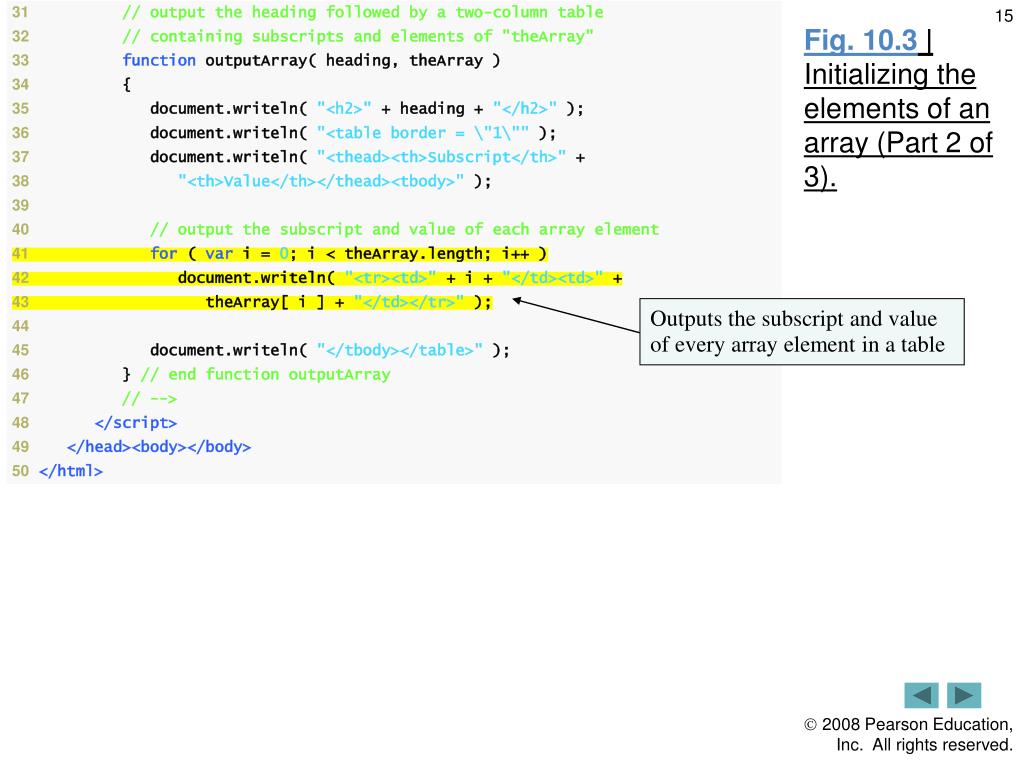Click the '<h2>' heading writeln line
Viewport: 1024px width, 768px height.
[x=366, y=109]
